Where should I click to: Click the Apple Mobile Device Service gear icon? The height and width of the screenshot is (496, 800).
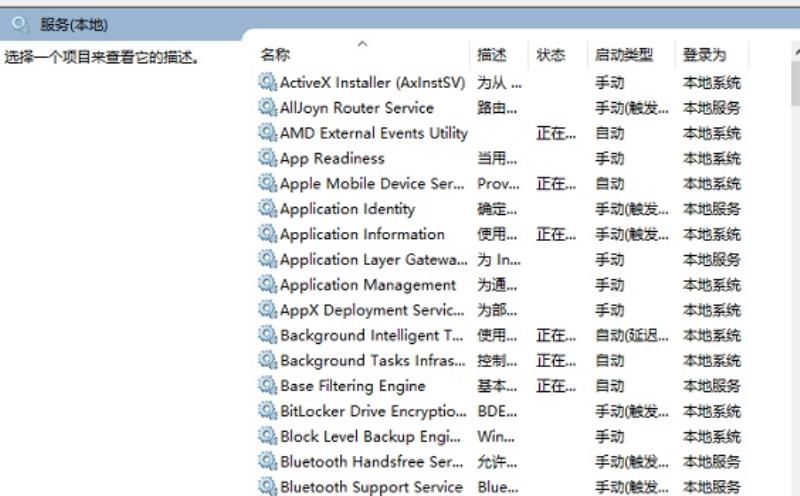267,183
